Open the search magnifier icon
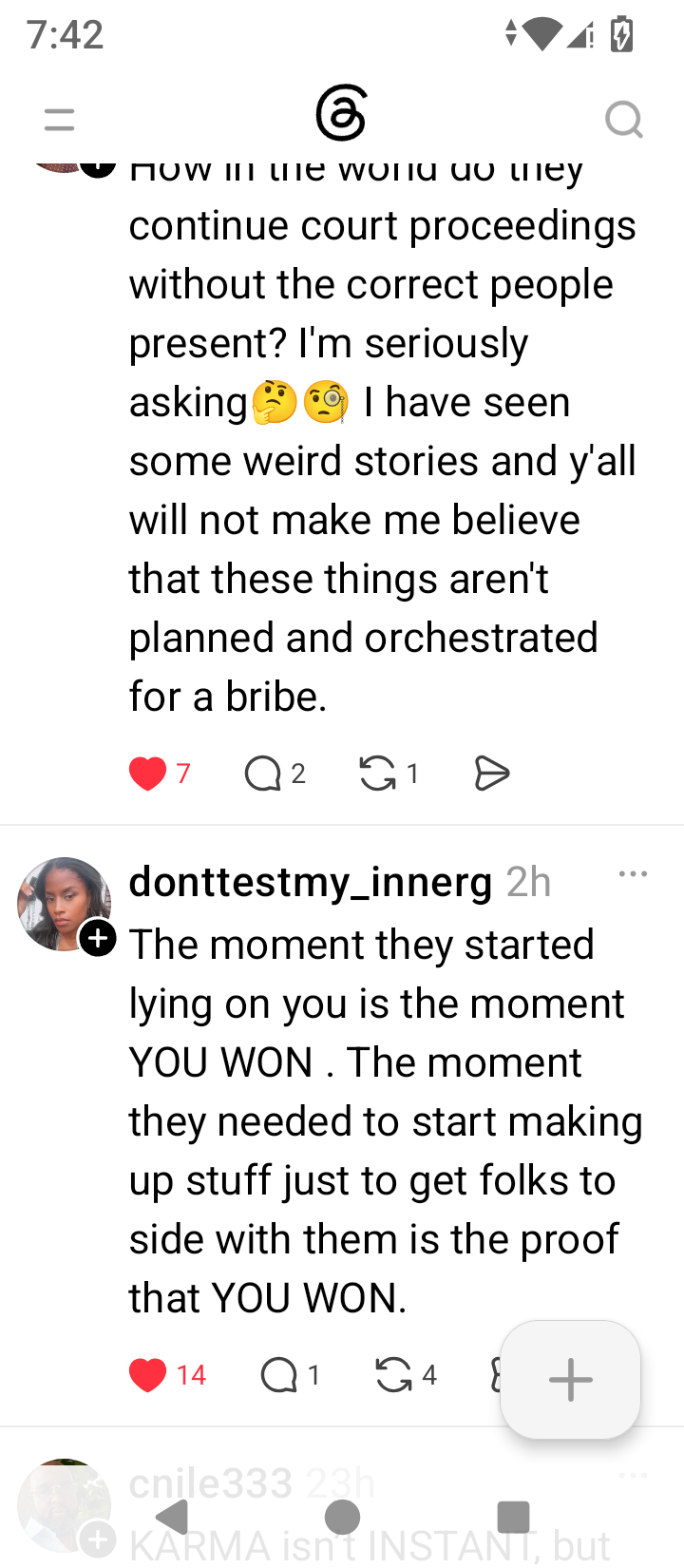This screenshot has height=1568, width=684. 624,120
